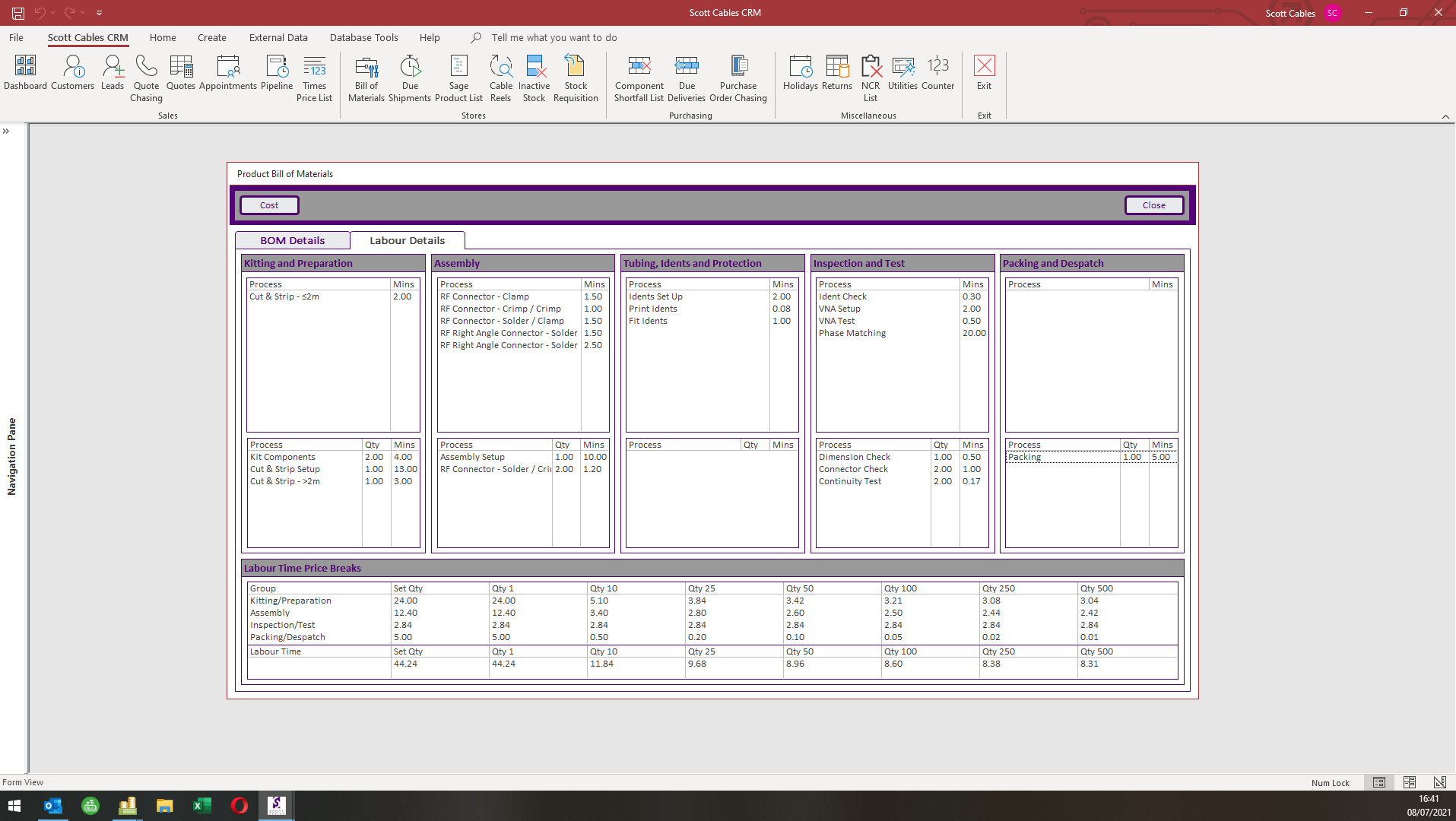Open the Leads ribbon icon

click(113, 73)
